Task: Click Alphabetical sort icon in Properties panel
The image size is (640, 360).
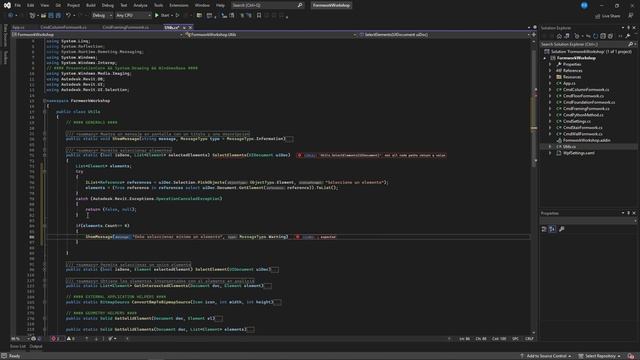Action: pyautogui.click(x=552, y=229)
